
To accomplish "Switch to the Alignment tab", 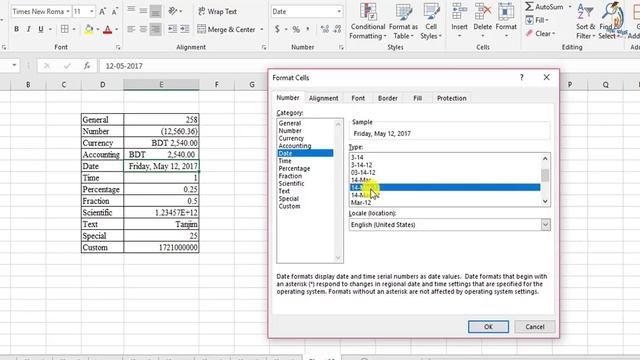I will [323, 98].
